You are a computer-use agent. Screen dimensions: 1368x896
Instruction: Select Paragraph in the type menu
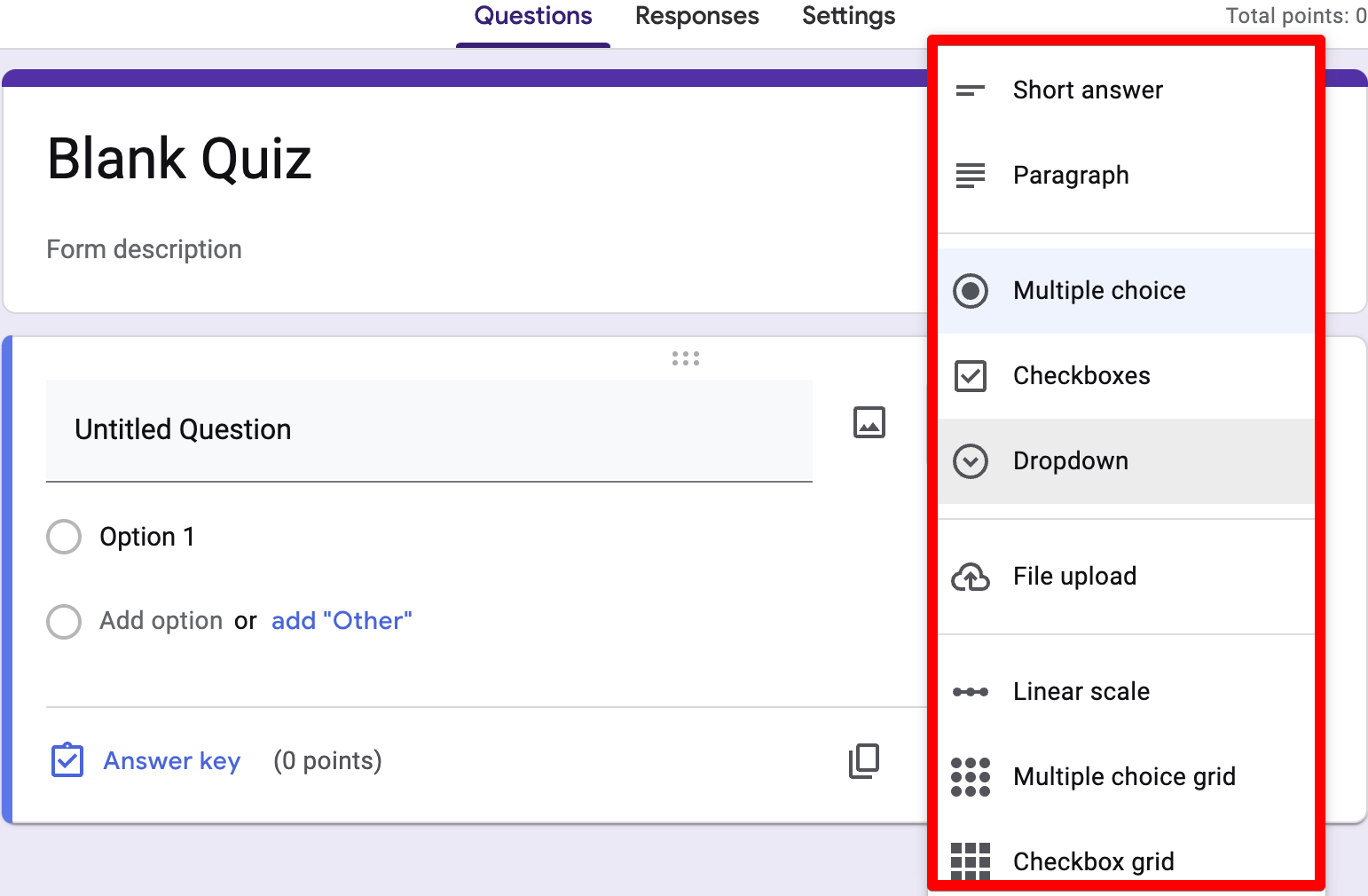pos(1071,176)
